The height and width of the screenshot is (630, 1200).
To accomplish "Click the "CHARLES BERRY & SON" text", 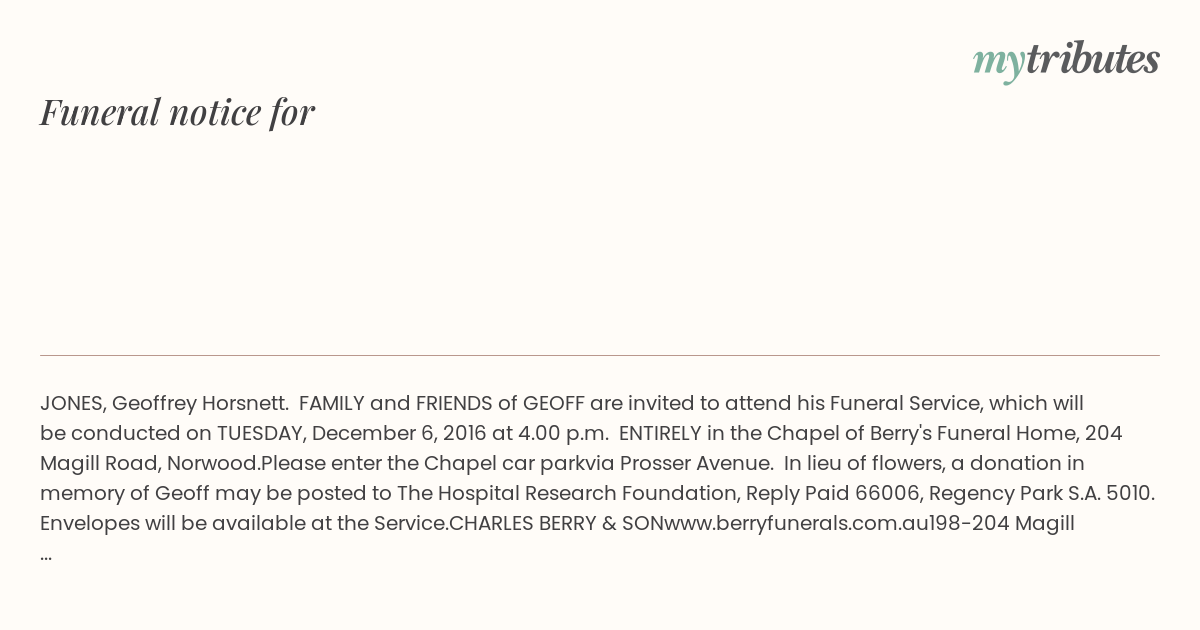I will (x=557, y=524).
